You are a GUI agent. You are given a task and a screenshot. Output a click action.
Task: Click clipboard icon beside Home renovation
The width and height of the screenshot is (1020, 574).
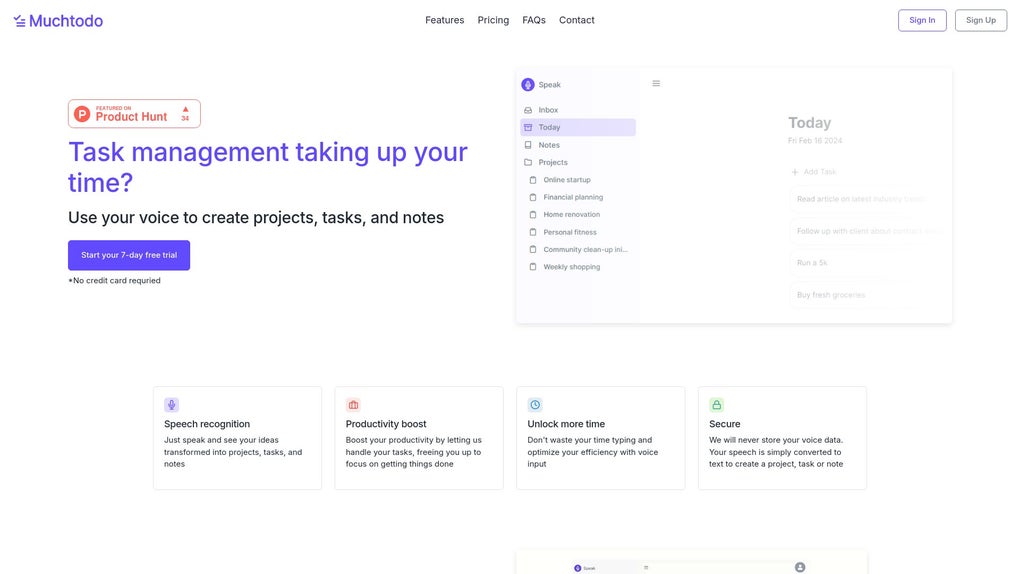[533, 215]
